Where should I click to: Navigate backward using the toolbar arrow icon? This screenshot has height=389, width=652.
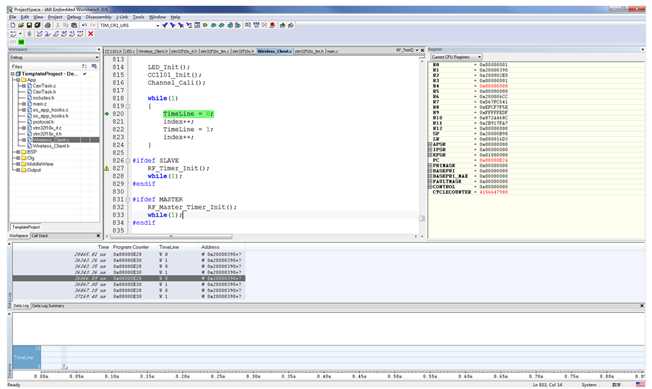point(230,25)
